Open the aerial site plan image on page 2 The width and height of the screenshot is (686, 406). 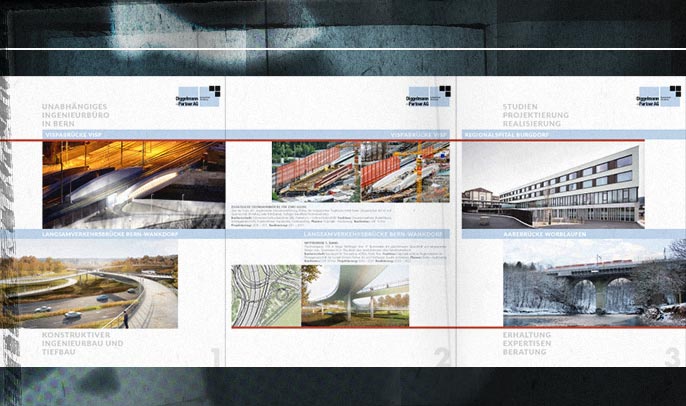[x=266, y=294]
